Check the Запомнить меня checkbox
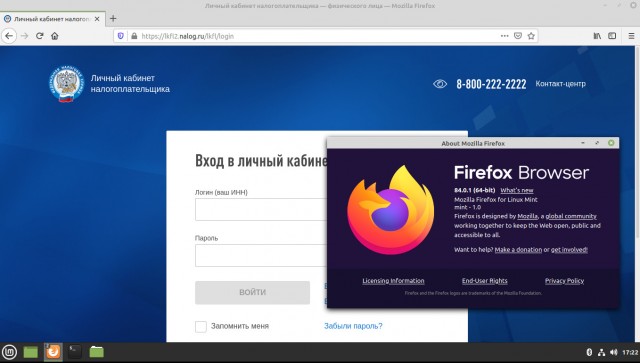640x363 pixels. tap(201, 326)
